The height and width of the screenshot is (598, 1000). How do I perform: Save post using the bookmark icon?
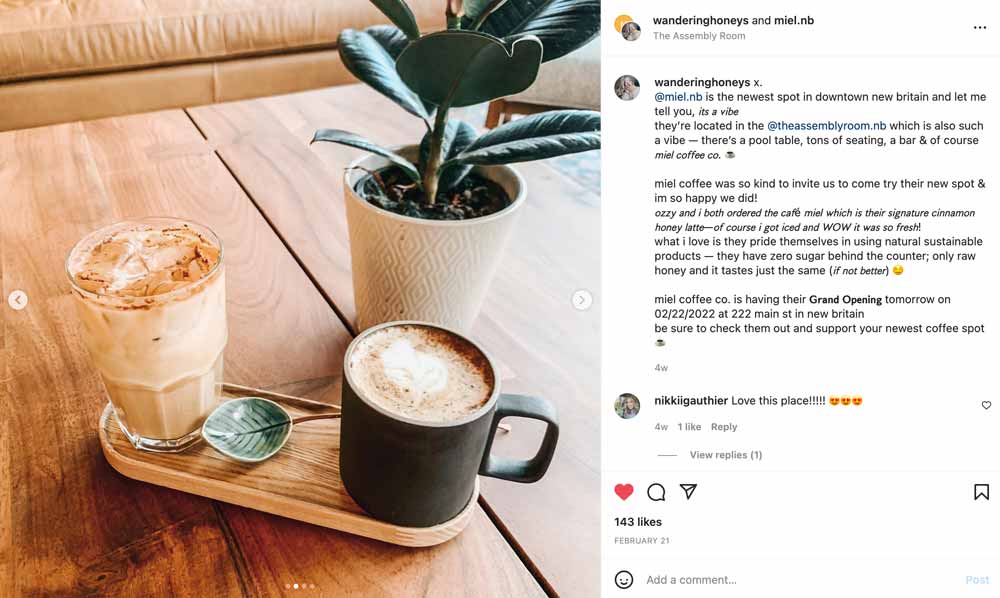click(x=981, y=492)
